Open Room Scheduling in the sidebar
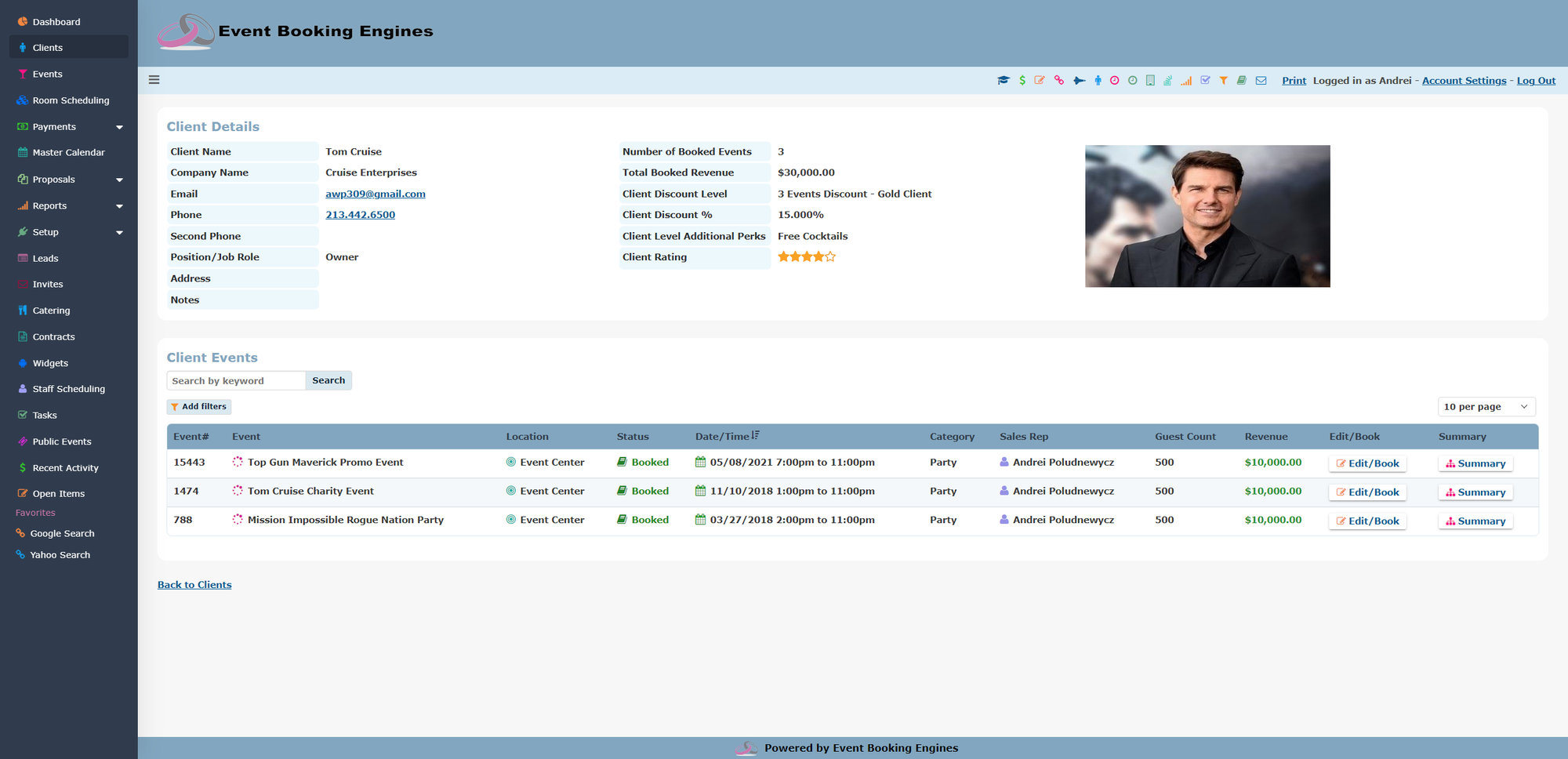The height and width of the screenshot is (759, 1568). (69, 100)
